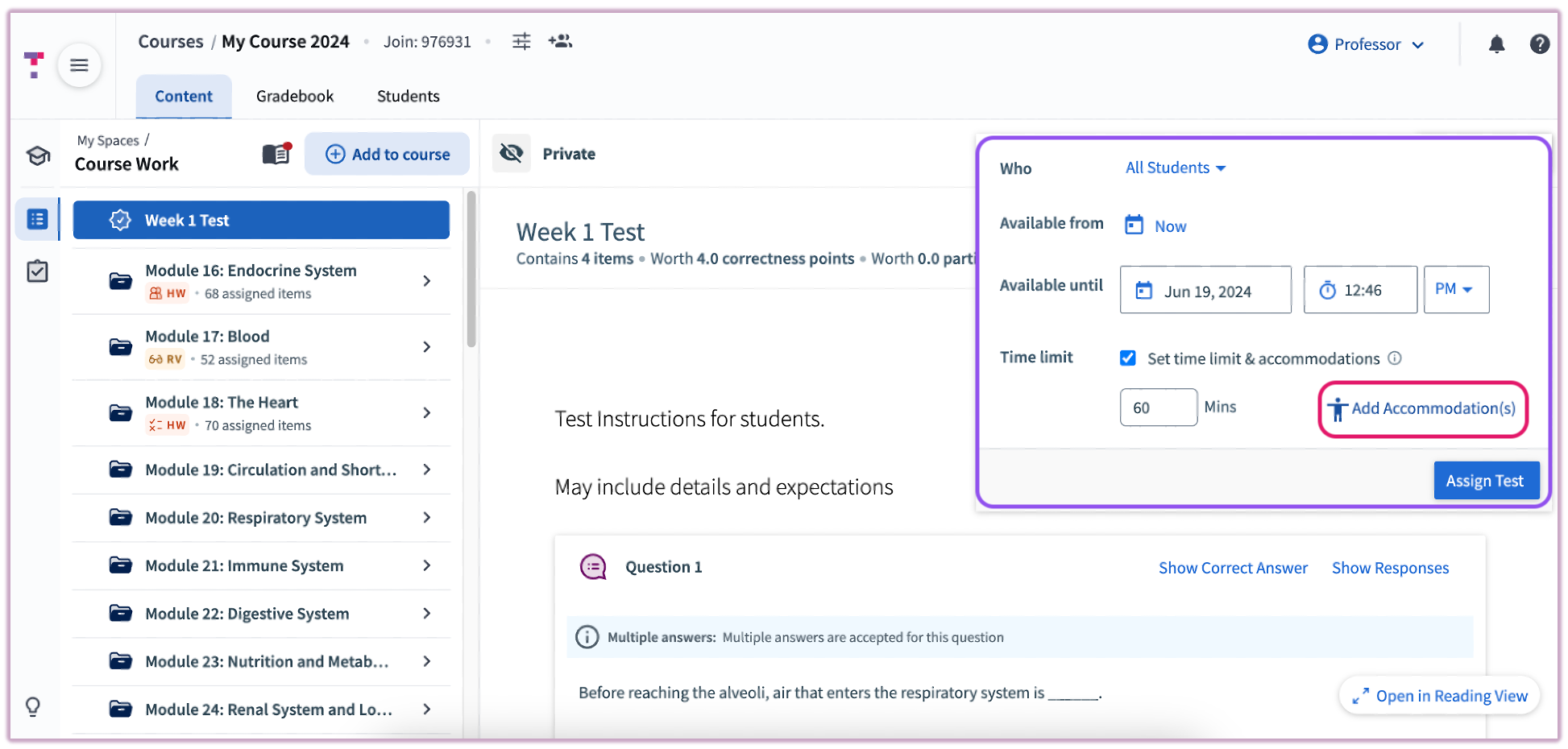Expand Module 21: Immune System chevron
Image resolution: width=1568 pixels, height=749 pixels.
click(x=427, y=565)
